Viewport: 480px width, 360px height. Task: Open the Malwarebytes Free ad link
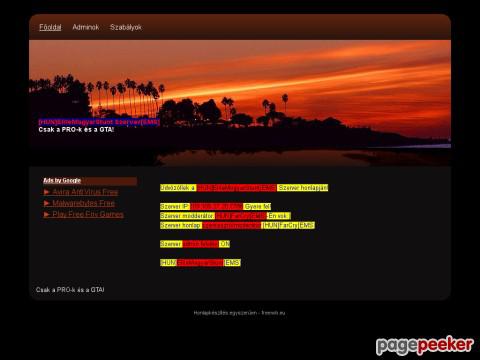[83, 203]
